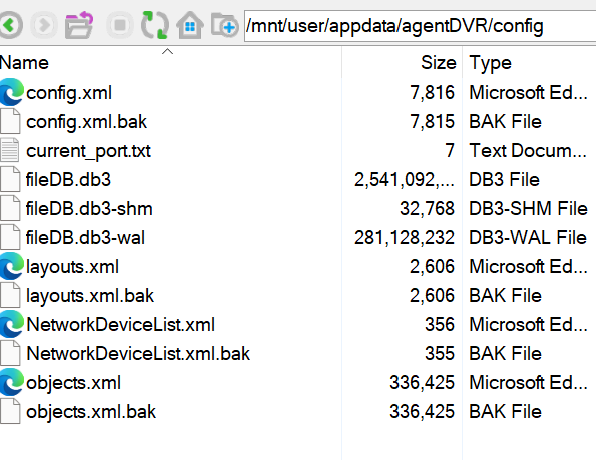Image resolution: width=596 pixels, height=460 pixels.
Task: Go to the home directory
Action: (x=190, y=25)
